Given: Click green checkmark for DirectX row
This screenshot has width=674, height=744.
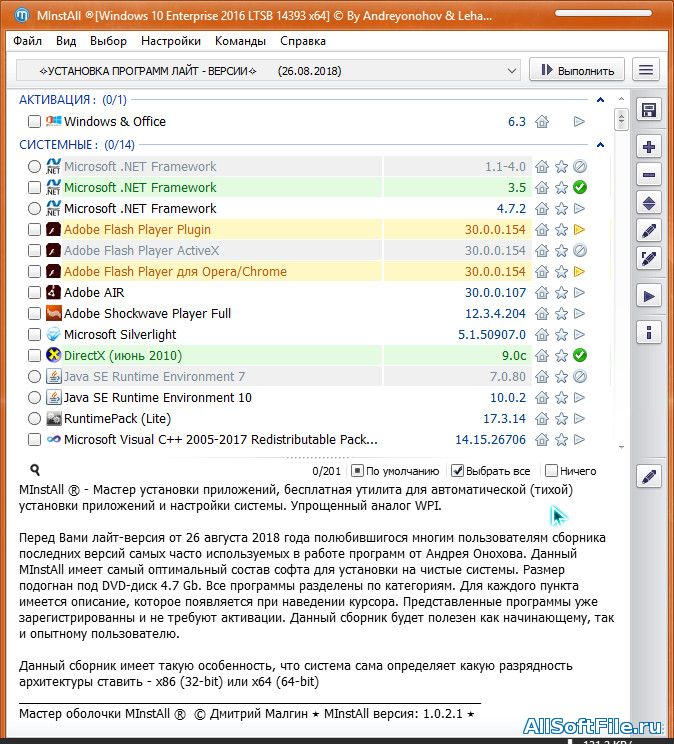Looking at the screenshot, I should tap(580, 355).
